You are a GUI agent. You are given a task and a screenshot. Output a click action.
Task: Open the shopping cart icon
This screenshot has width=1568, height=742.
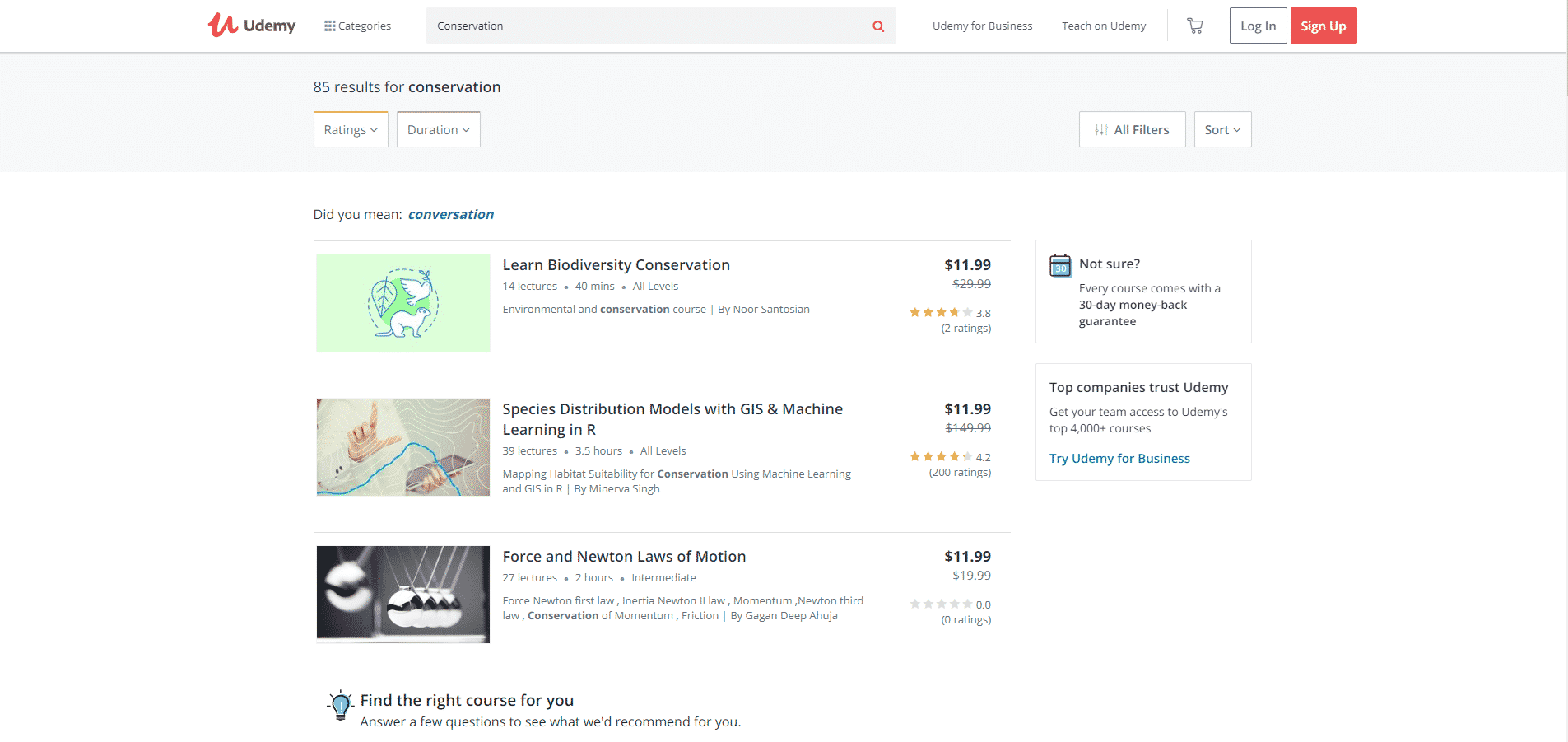(x=1195, y=26)
